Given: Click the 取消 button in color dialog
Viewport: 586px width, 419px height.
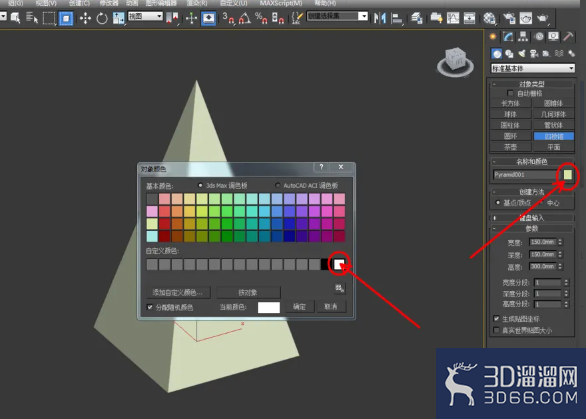Looking at the screenshot, I should coord(331,307).
